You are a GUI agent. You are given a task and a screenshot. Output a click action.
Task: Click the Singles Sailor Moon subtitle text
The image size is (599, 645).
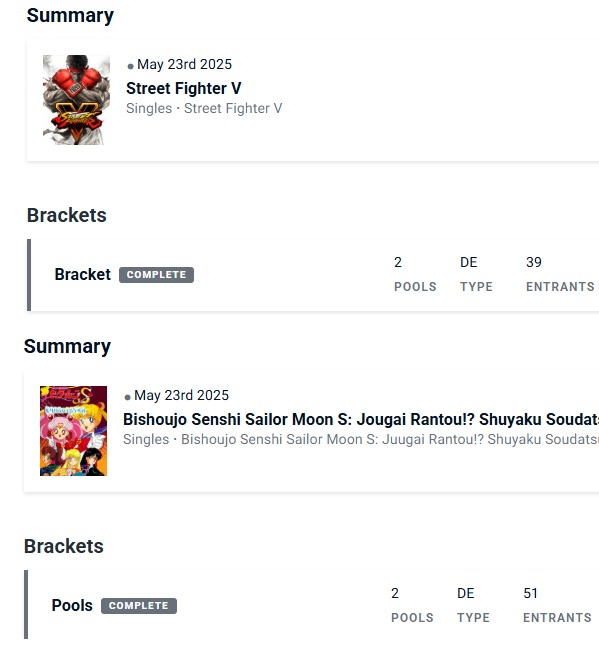pos(361,439)
